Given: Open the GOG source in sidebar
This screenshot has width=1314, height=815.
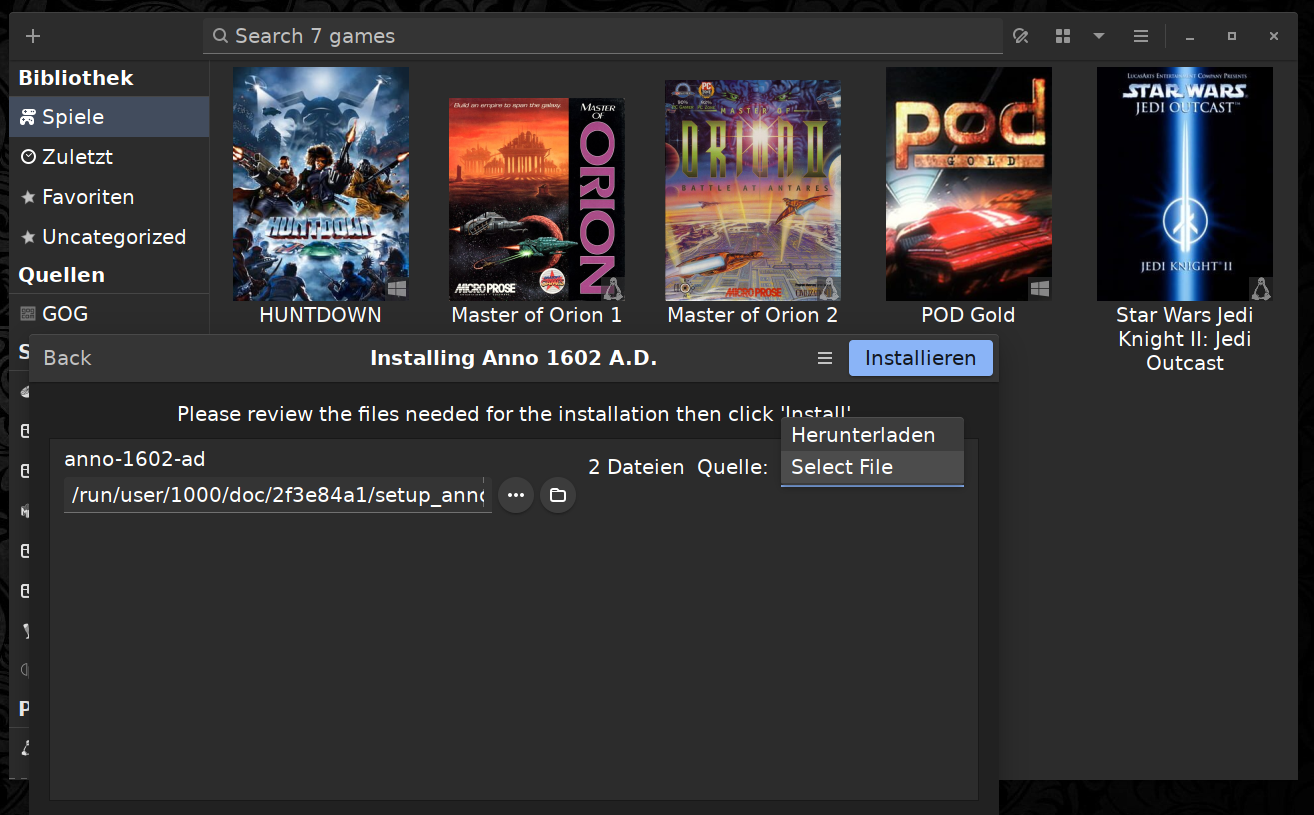Looking at the screenshot, I should click(109, 314).
